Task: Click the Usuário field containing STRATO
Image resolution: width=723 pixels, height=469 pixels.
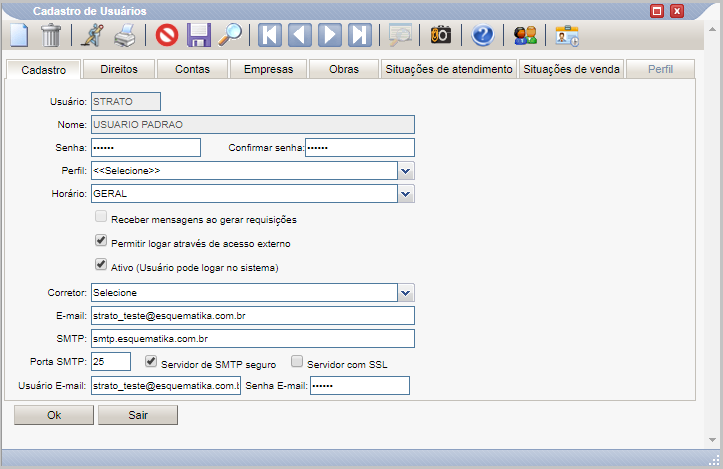Action: coord(126,101)
